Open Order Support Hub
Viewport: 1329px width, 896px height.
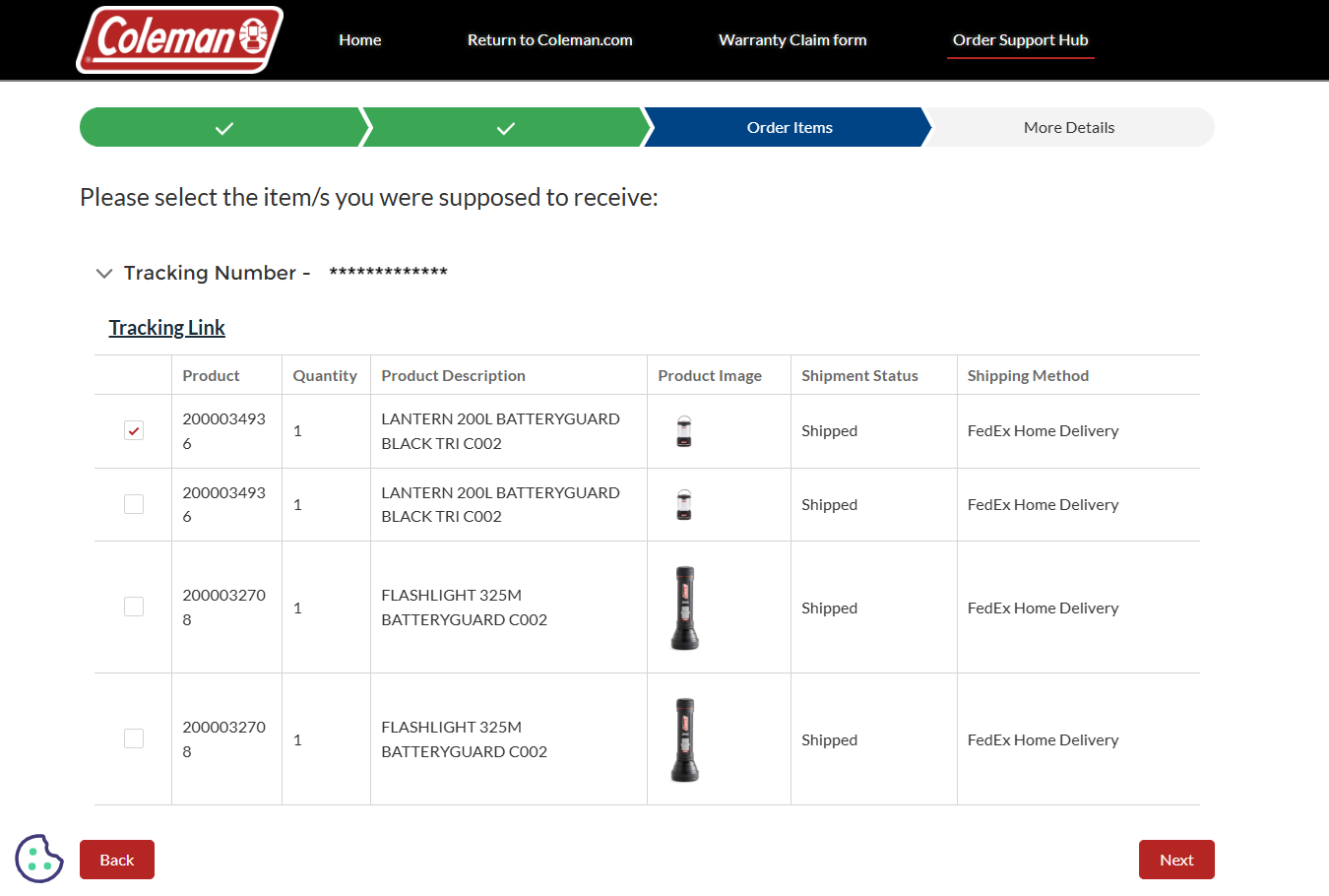(1020, 40)
